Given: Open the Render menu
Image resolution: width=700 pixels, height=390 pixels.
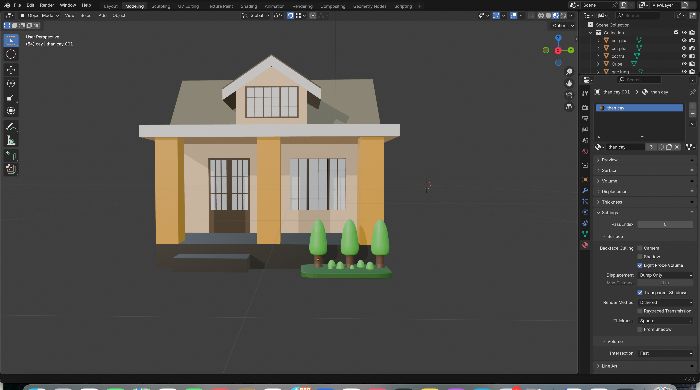Looking at the screenshot, I should (46, 5).
